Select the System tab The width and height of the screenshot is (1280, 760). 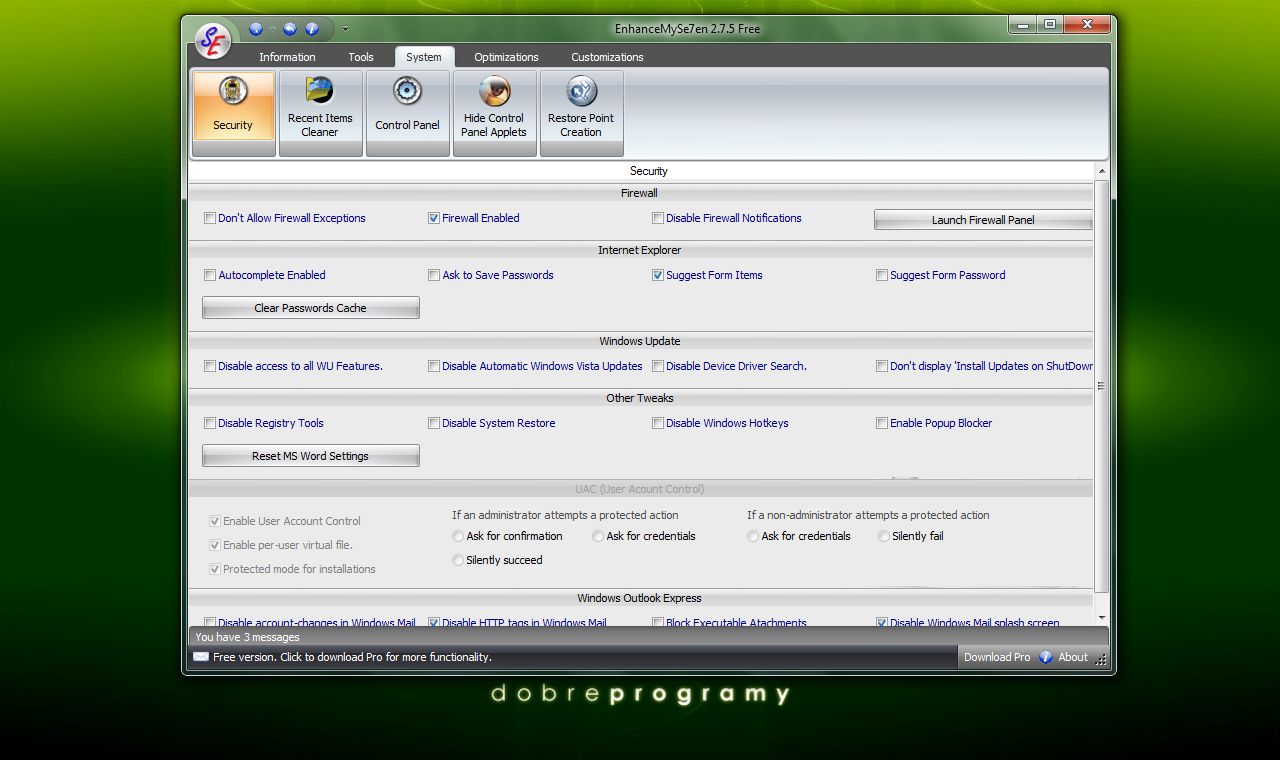(x=424, y=57)
